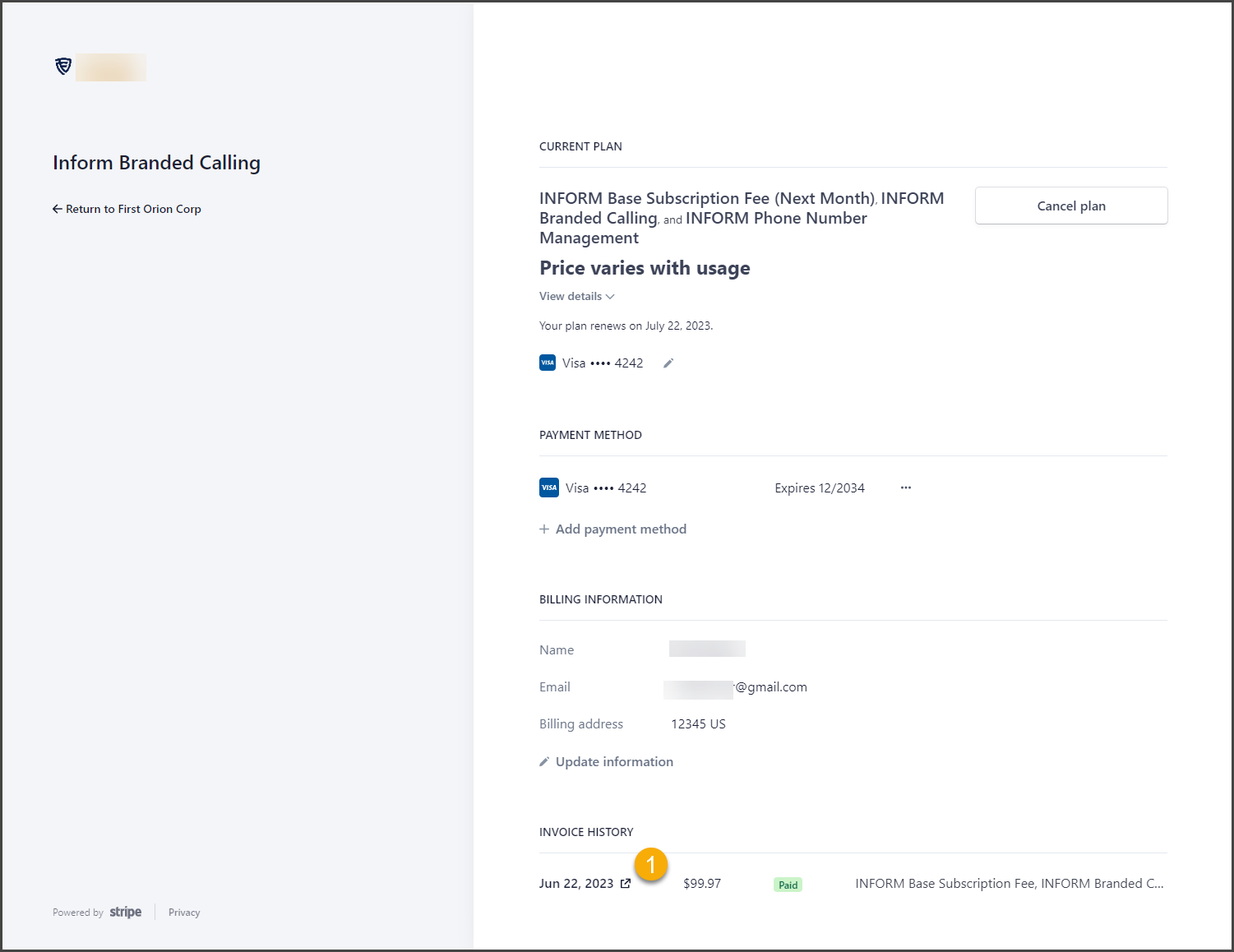Click 'Price varies with usage' heading
Image resolution: width=1234 pixels, height=952 pixels.
[x=645, y=268]
